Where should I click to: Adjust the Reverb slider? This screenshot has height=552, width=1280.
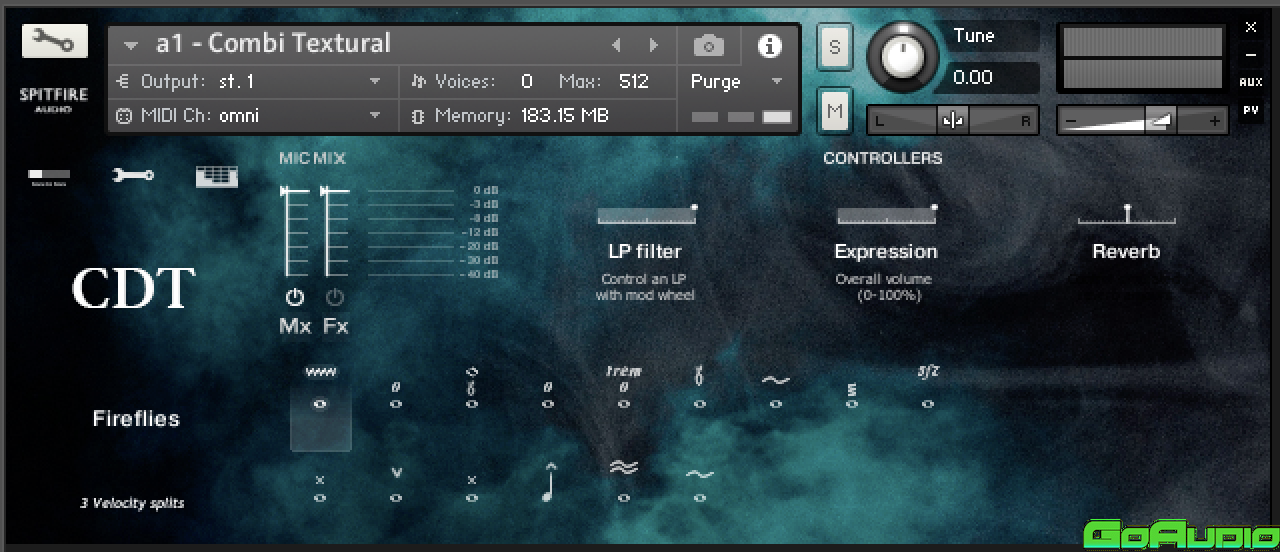click(x=1127, y=215)
